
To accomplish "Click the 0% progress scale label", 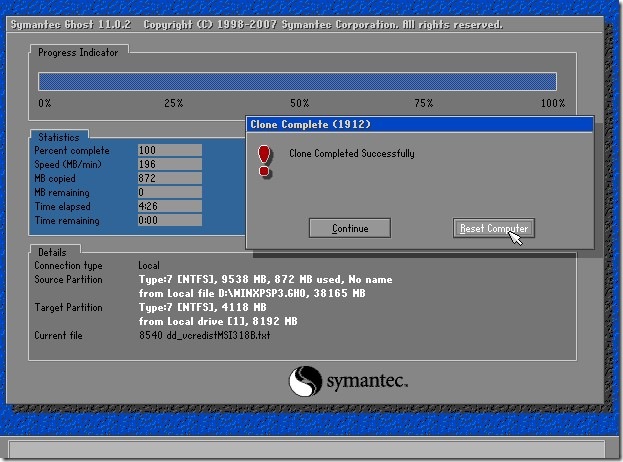I will tap(45, 103).
